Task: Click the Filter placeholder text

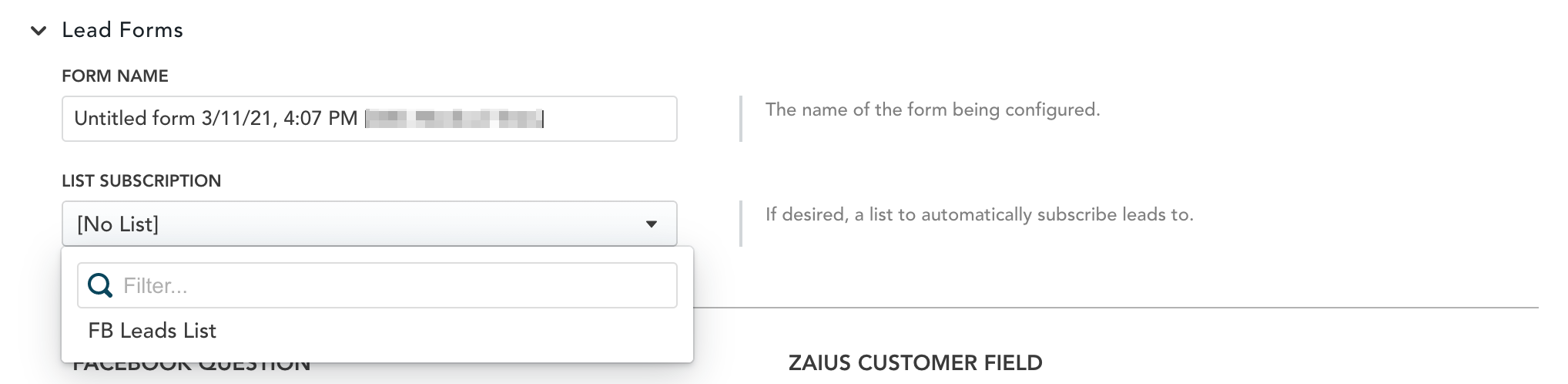Action: click(156, 286)
